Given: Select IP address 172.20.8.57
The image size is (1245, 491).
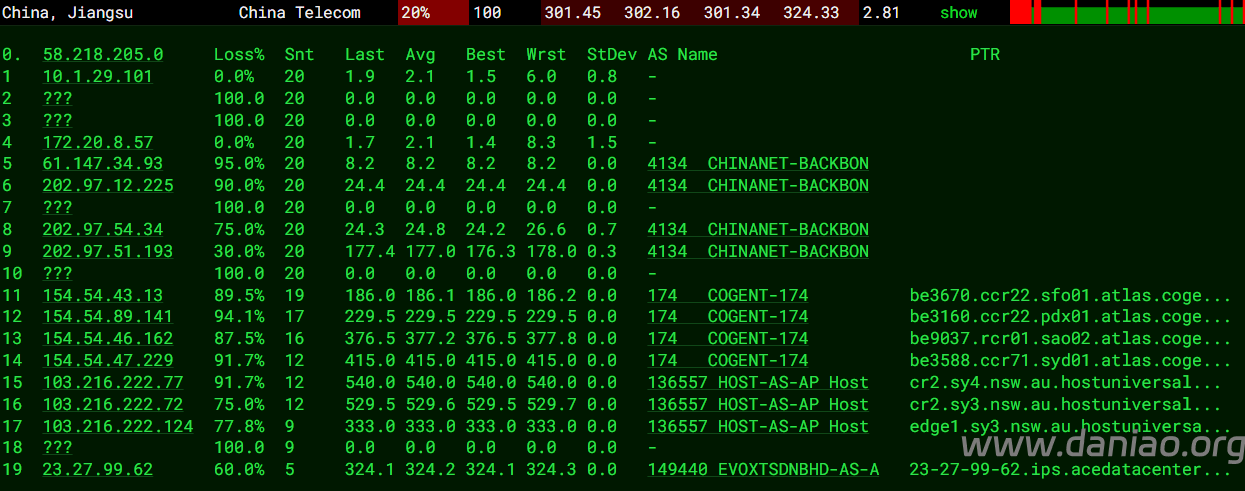Looking at the screenshot, I should (x=97, y=143).
